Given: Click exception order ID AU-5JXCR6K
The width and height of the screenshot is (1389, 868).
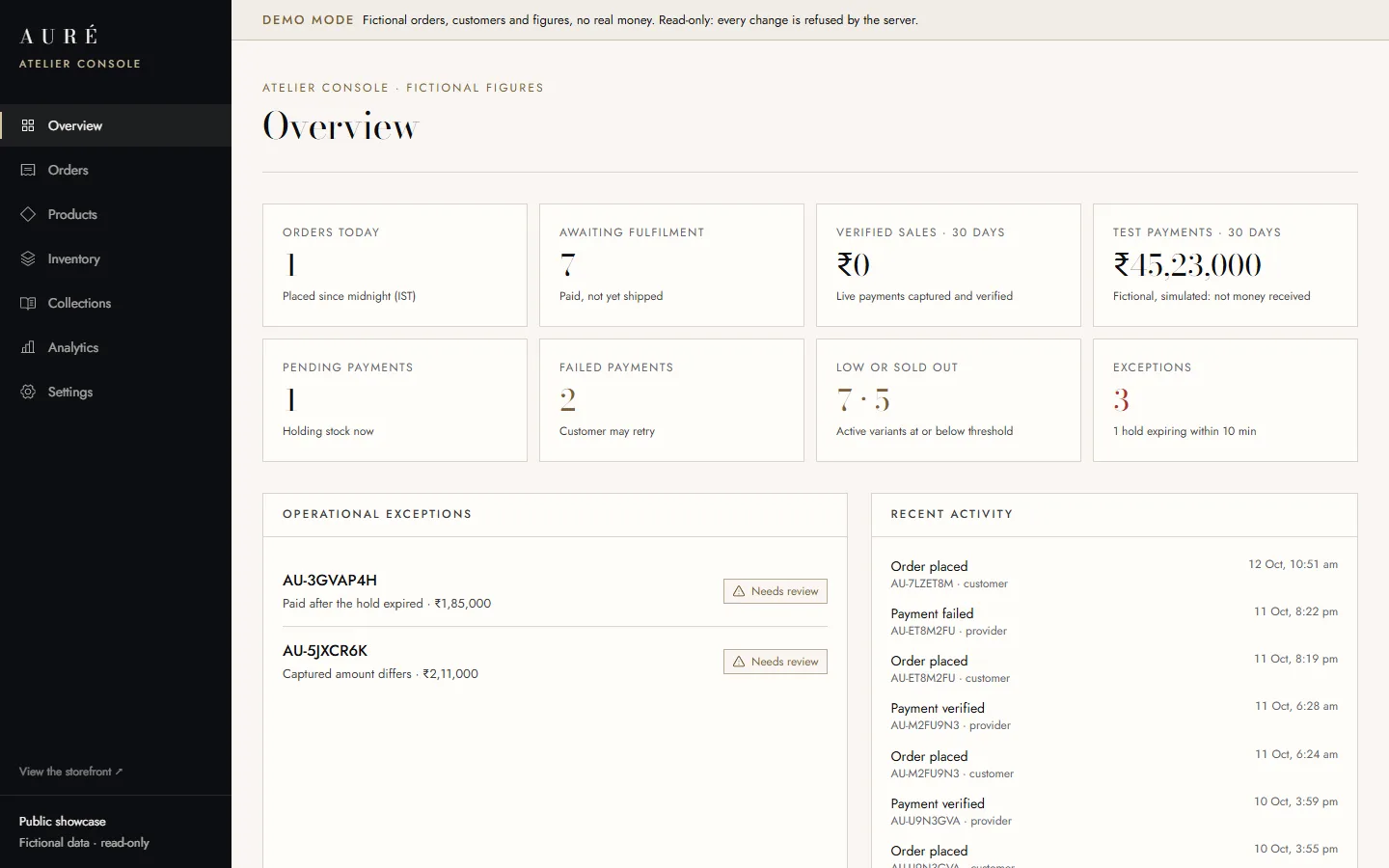Looking at the screenshot, I should coord(325,651).
